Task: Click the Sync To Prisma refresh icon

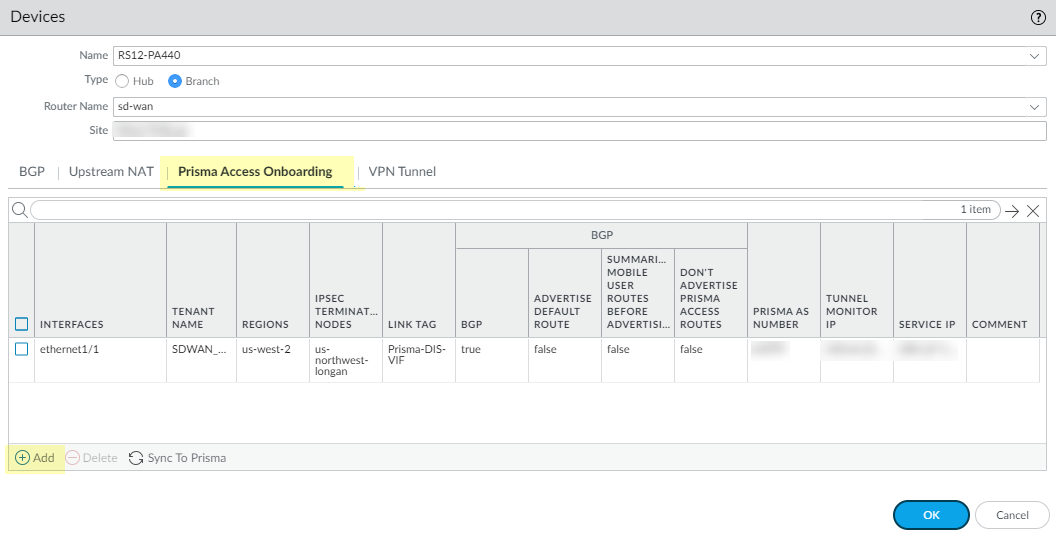Action: 136,458
